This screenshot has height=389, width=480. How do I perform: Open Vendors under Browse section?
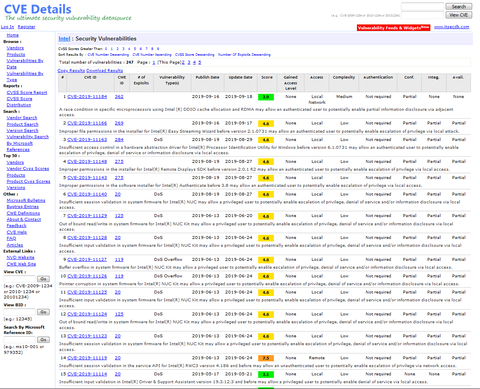15,48
